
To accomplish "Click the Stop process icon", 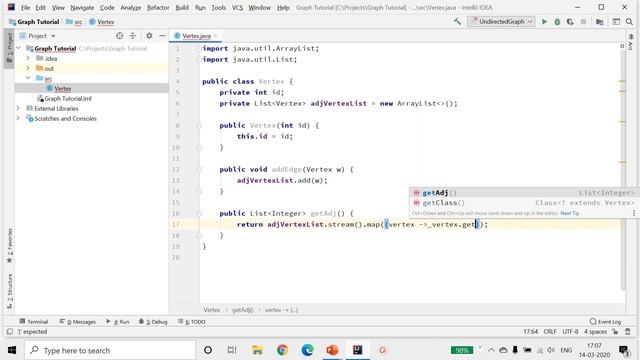I will point(583,22).
